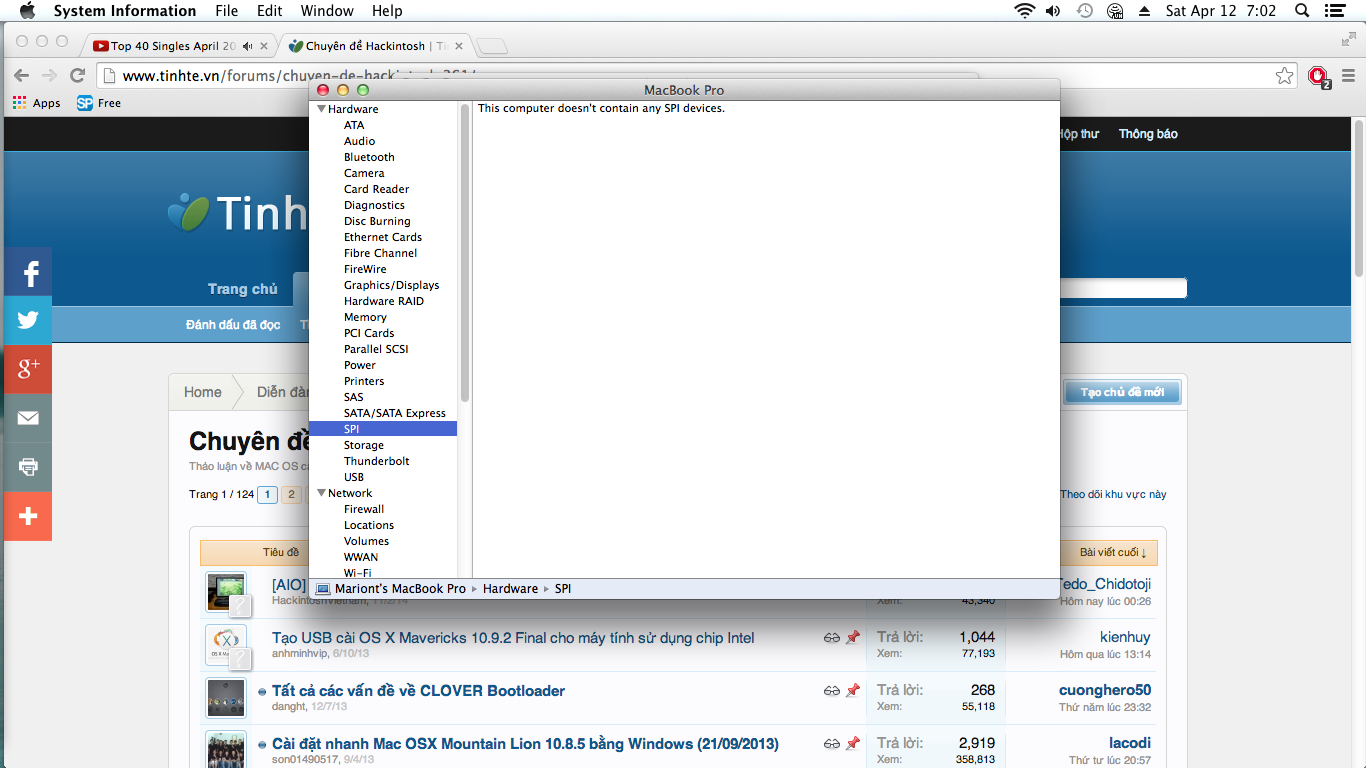Open the File menu
This screenshot has width=1366, height=768.
pyautogui.click(x=227, y=11)
